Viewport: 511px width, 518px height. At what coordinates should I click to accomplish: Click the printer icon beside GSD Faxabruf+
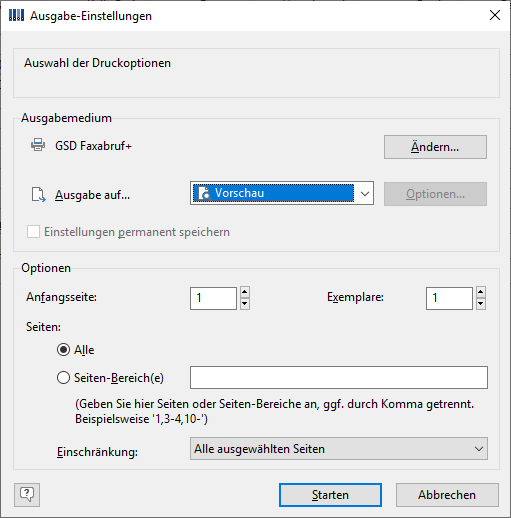point(38,145)
